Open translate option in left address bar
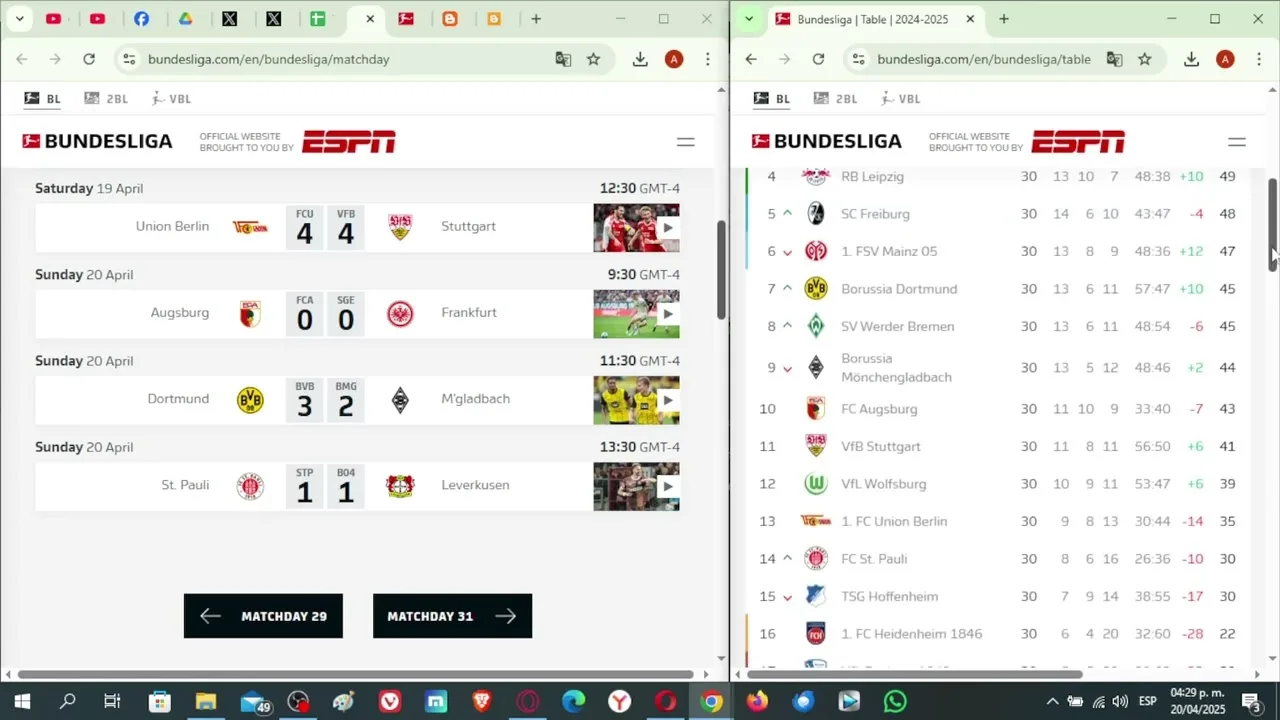The image size is (1280, 720). (x=563, y=59)
